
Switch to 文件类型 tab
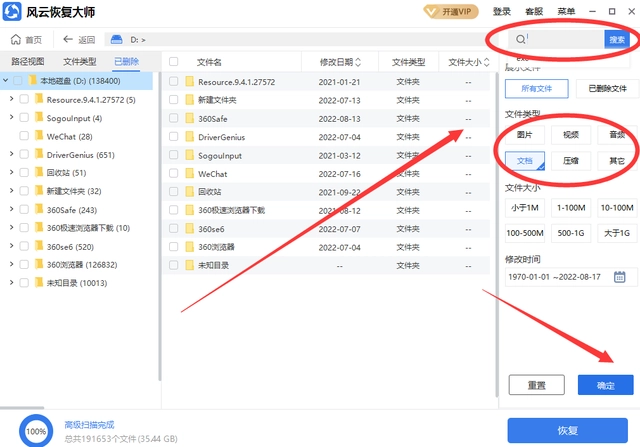pos(80,62)
